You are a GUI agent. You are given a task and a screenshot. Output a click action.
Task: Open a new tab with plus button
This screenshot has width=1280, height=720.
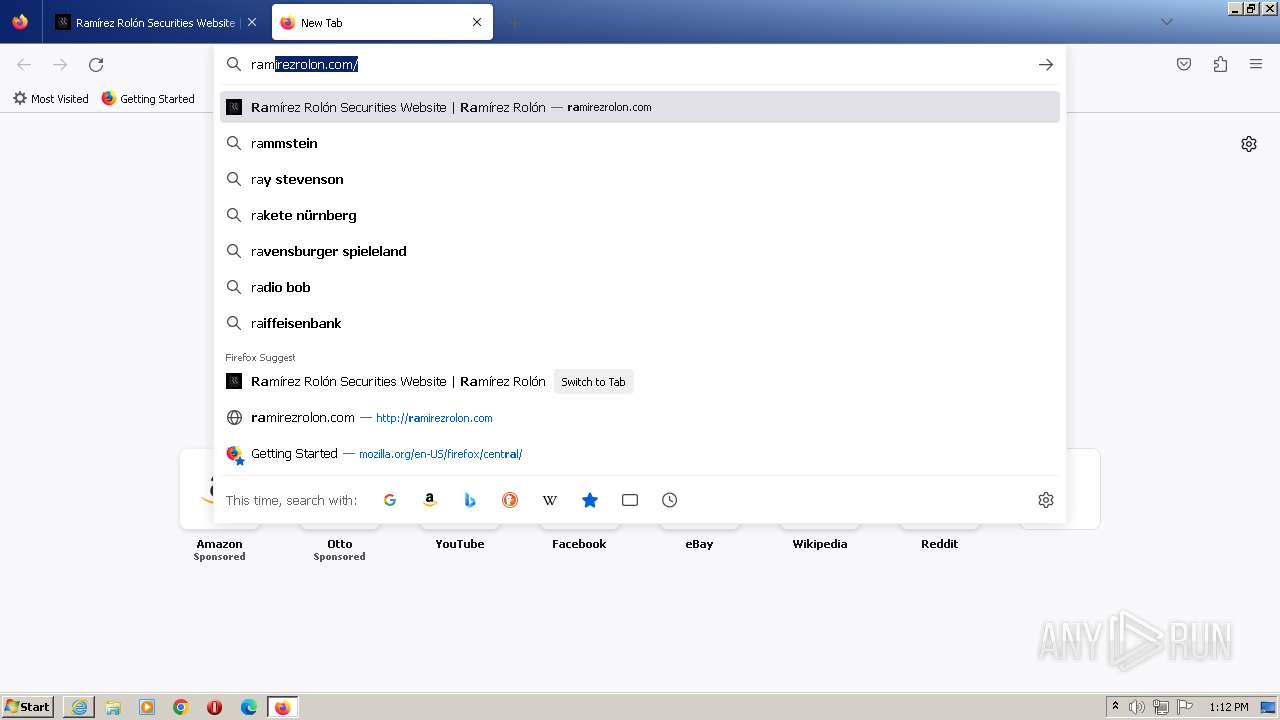pyautogui.click(x=514, y=22)
